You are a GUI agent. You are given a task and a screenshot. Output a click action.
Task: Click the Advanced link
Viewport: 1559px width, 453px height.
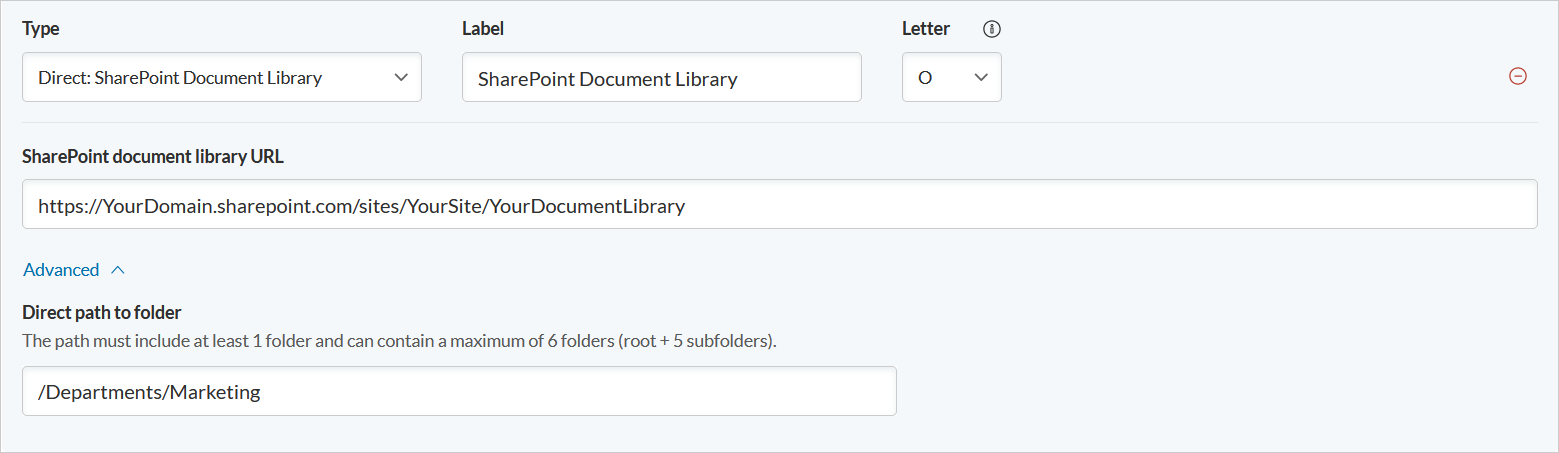click(61, 270)
